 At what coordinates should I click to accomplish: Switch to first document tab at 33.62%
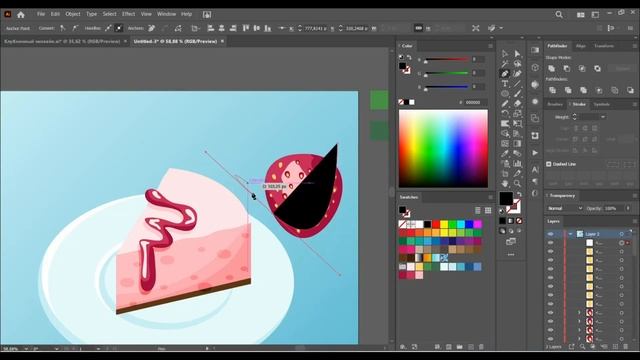[62, 42]
